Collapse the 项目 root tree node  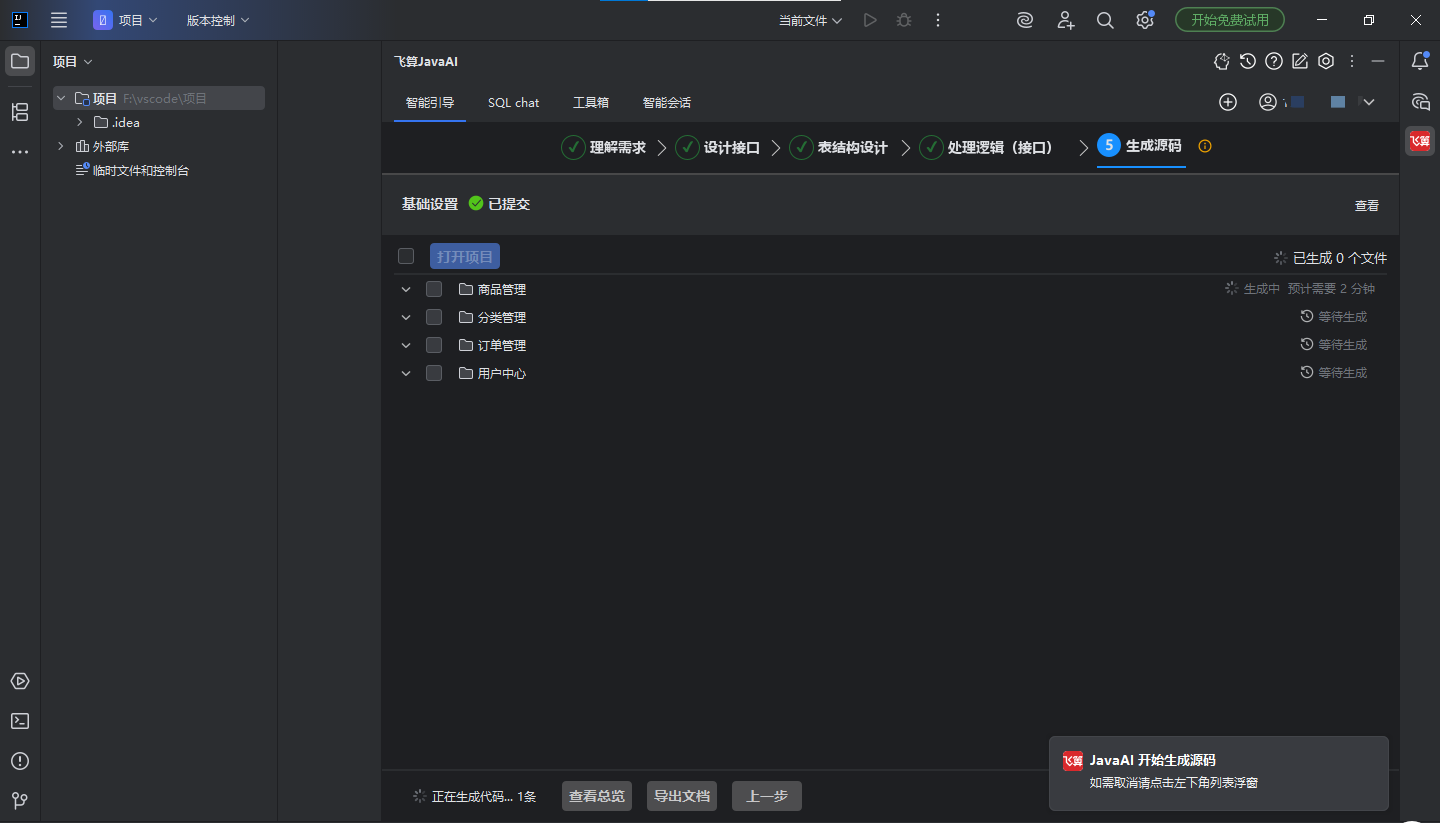(61, 98)
